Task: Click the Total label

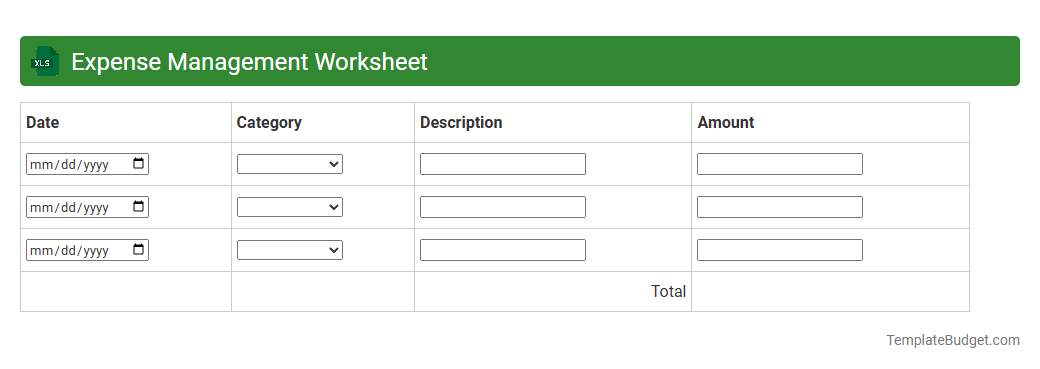Action: click(x=669, y=291)
